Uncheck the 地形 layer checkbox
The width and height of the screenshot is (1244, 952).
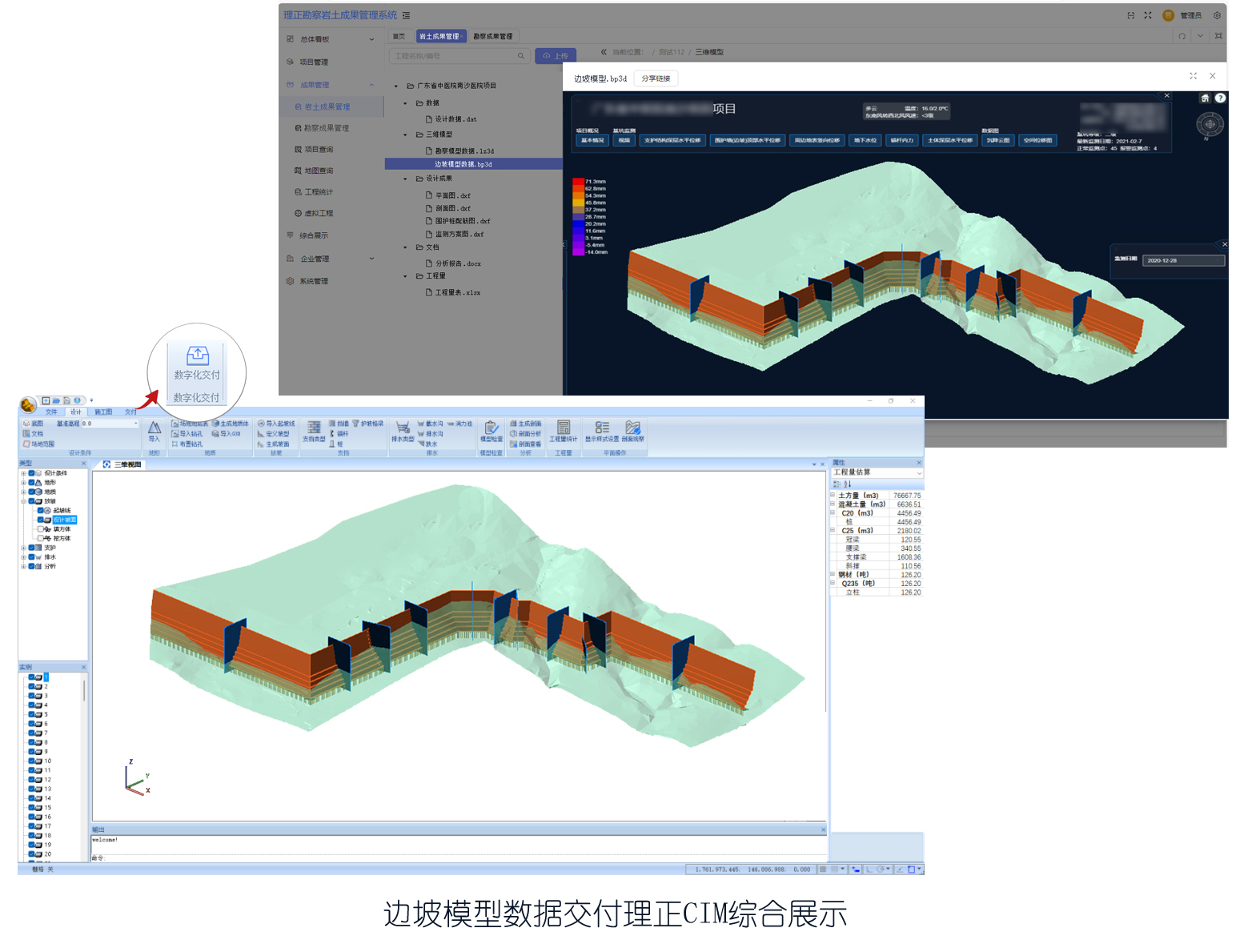pyautogui.click(x=32, y=483)
